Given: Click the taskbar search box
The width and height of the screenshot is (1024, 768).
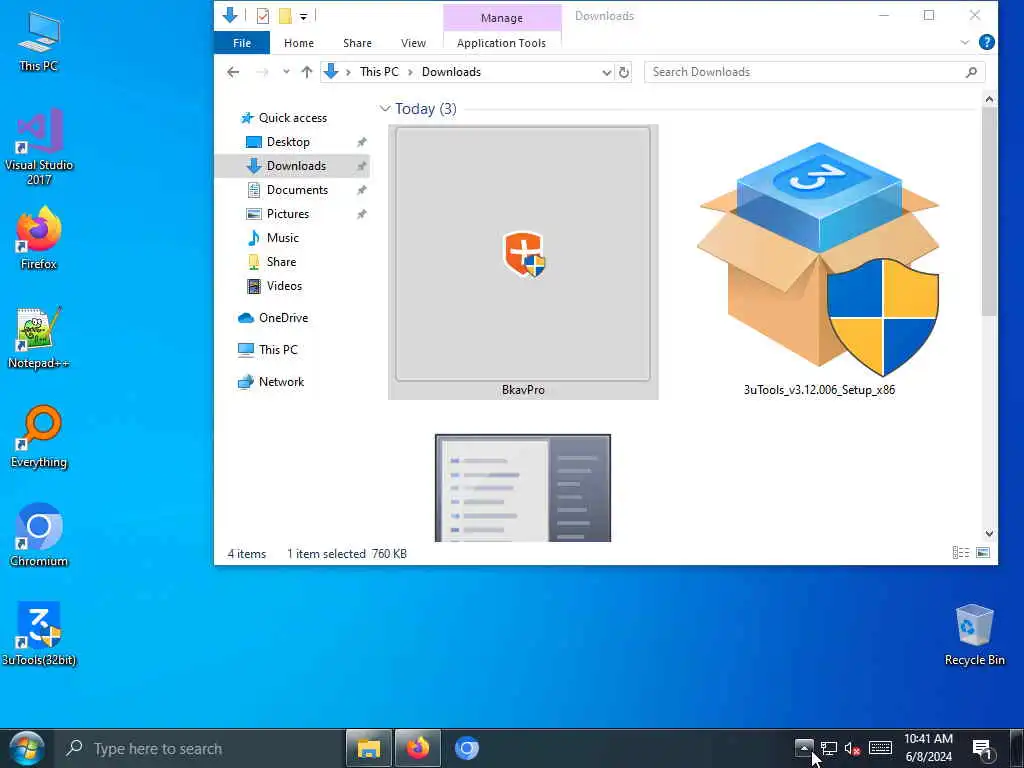Looking at the screenshot, I should point(199,748).
